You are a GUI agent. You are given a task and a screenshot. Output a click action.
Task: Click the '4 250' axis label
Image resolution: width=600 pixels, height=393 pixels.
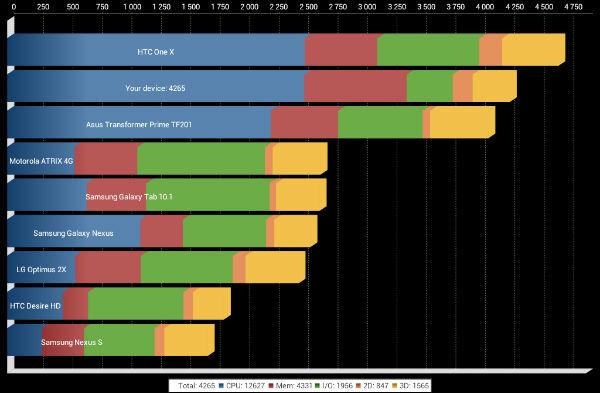pyautogui.click(x=514, y=7)
